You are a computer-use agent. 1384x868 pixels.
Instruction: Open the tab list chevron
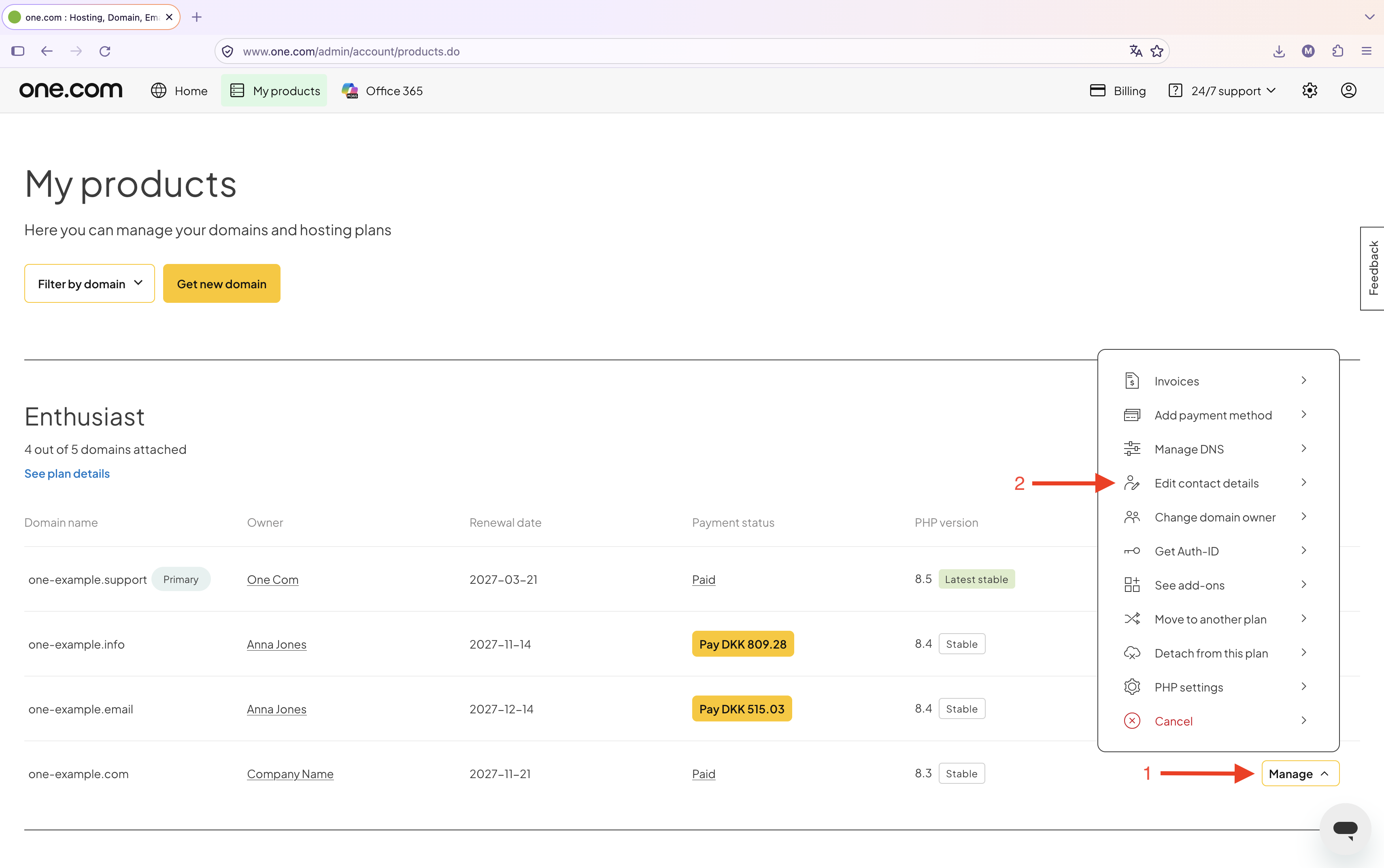(1370, 17)
